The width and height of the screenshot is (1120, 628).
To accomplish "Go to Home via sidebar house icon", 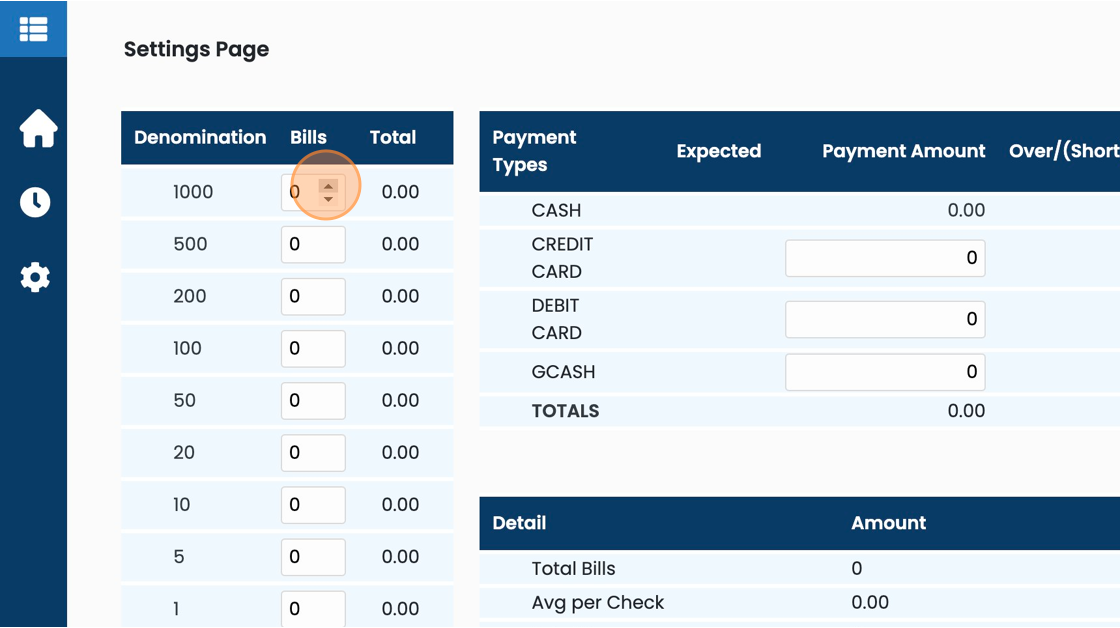I will coord(38,129).
